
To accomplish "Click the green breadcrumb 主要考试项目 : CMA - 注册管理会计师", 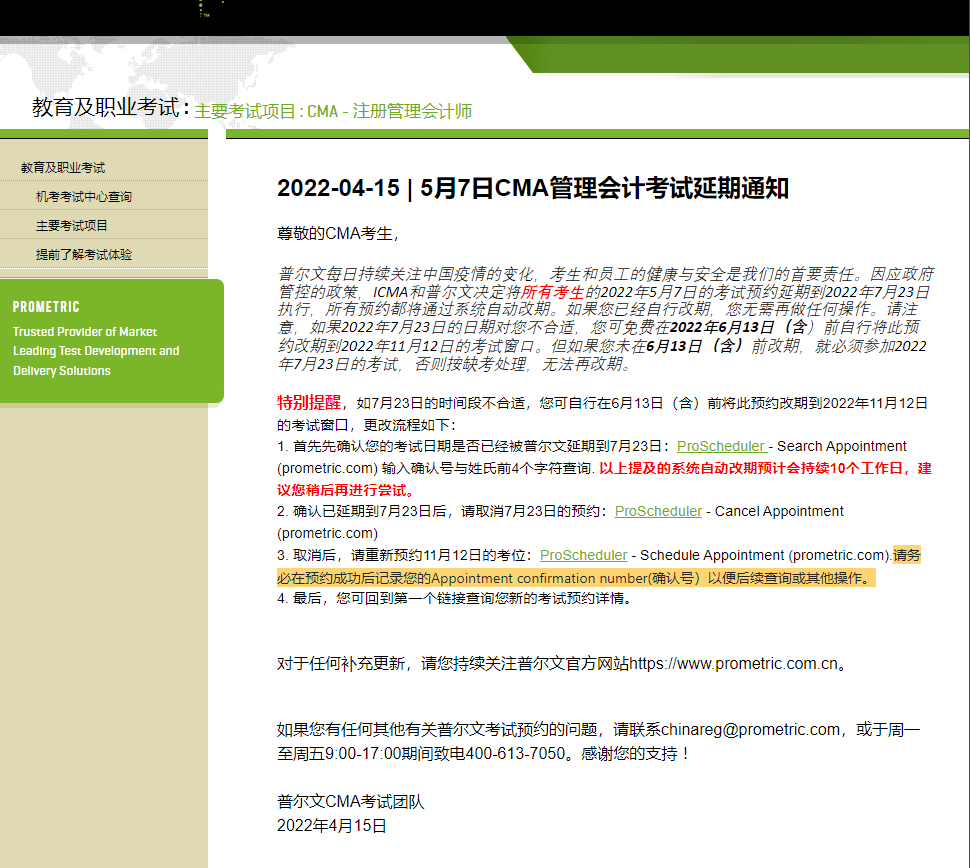I will point(333,111).
